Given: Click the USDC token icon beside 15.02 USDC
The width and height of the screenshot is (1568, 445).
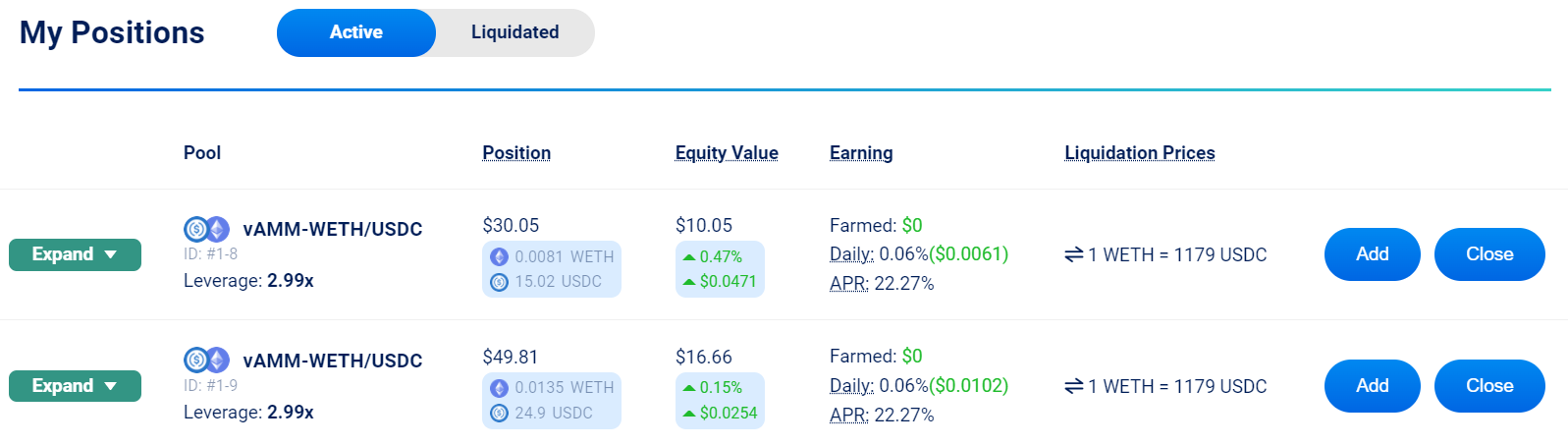Looking at the screenshot, I should click(500, 282).
